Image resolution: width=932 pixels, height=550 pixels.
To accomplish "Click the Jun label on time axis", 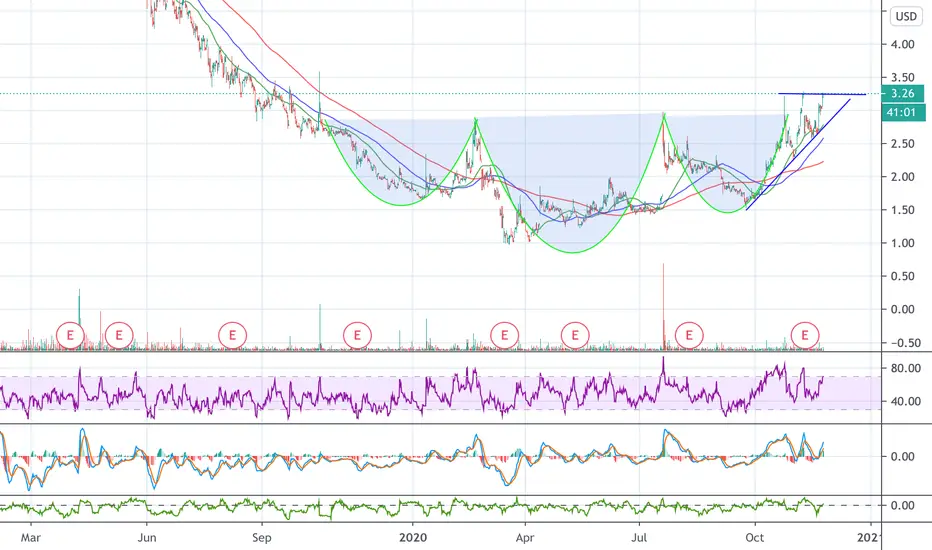I will (x=147, y=538).
